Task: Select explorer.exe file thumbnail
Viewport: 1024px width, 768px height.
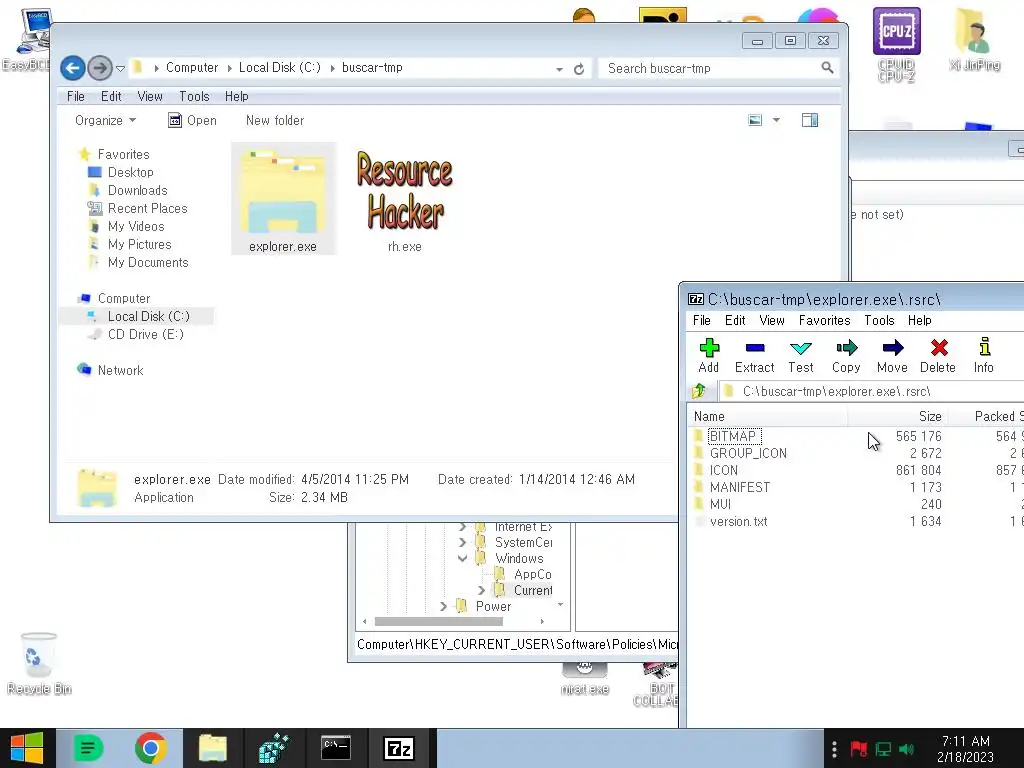Action: tap(283, 199)
